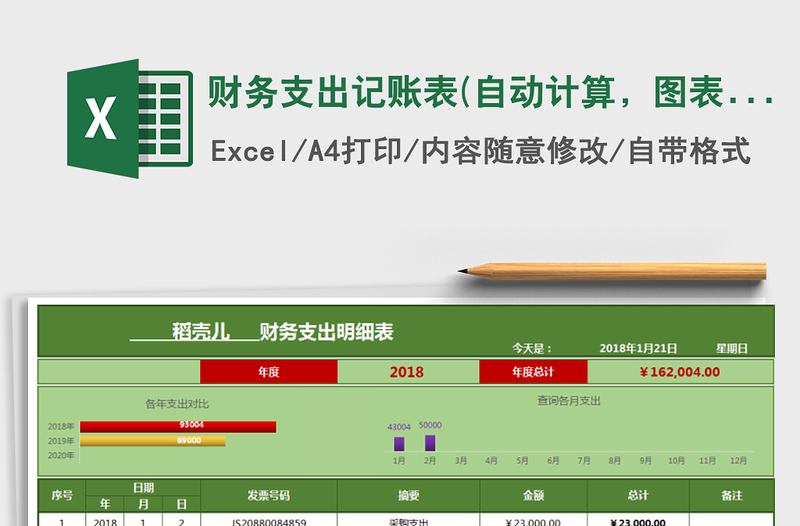Click the purple February bar showing 50000
Viewport: 800px width, 526px height.
click(x=430, y=442)
